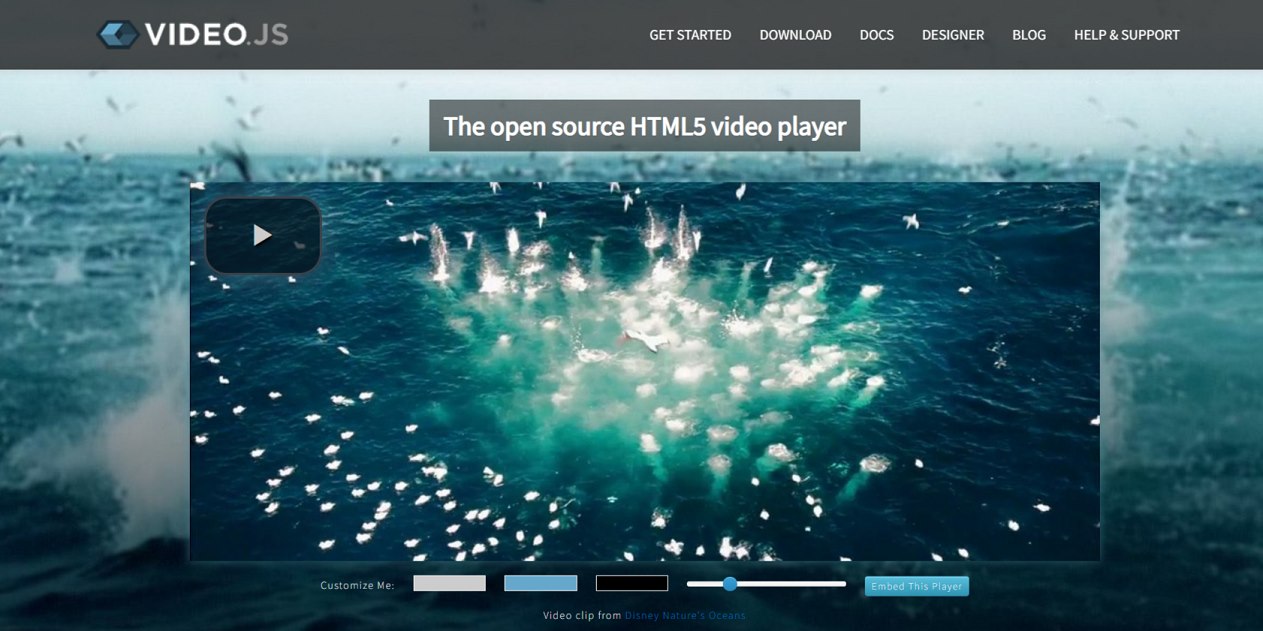Click the "open source HTML5 video player" headline

pos(644,126)
